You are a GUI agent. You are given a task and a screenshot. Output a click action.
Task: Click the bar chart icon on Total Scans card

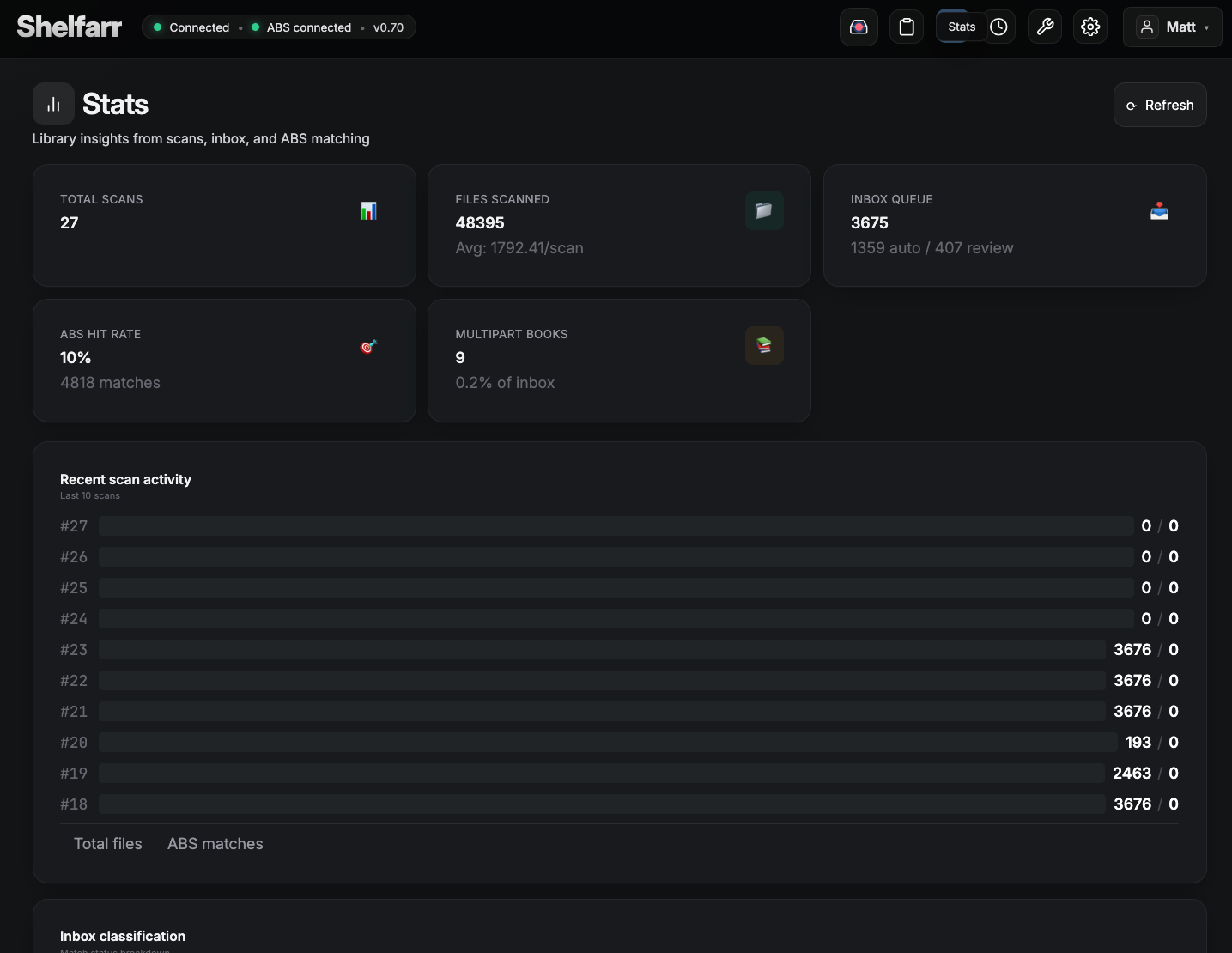pyautogui.click(x=368, y=210)
